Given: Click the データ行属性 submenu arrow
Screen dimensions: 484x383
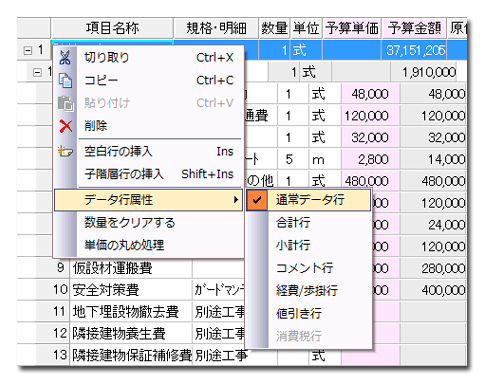Looking at the screenshot, I should point(236,200).
